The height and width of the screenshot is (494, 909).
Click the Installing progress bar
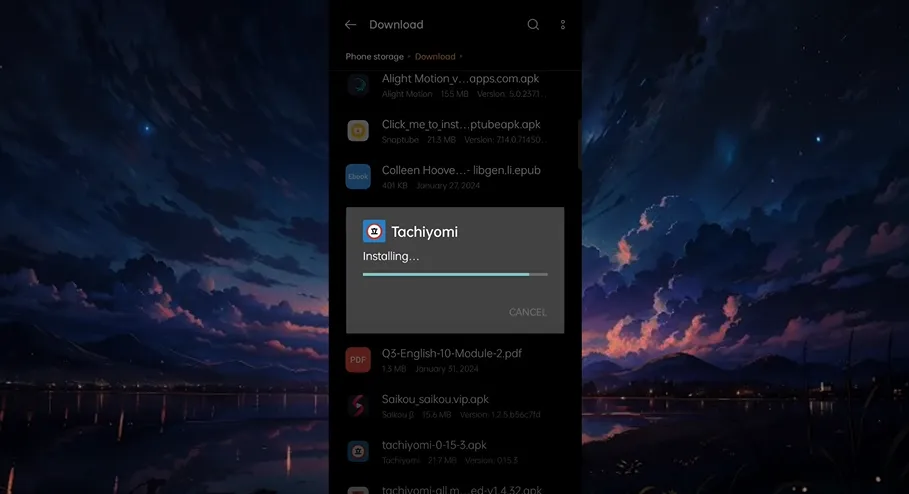(x=455, y=274)
